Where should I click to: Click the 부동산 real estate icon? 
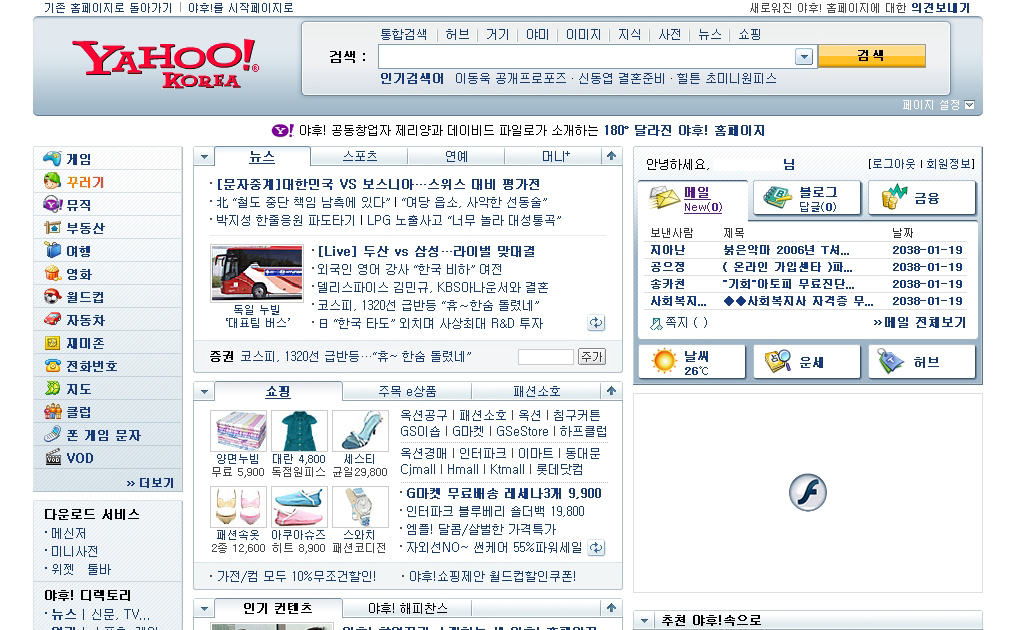(x=52, y=227)
